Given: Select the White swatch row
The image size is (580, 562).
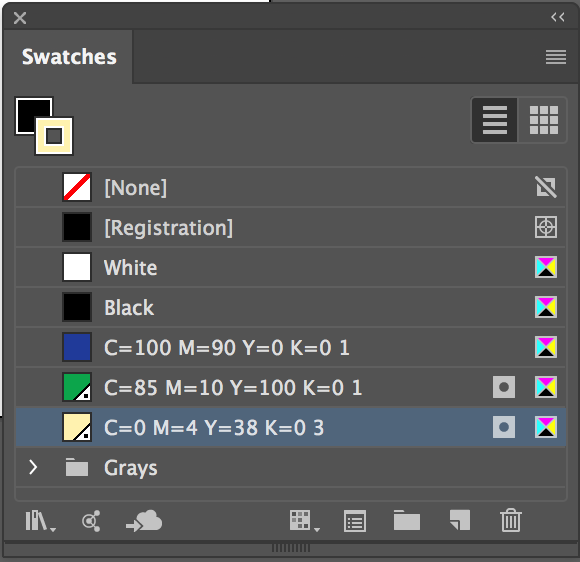Looking at the screenshot, I should click(291, 267).
